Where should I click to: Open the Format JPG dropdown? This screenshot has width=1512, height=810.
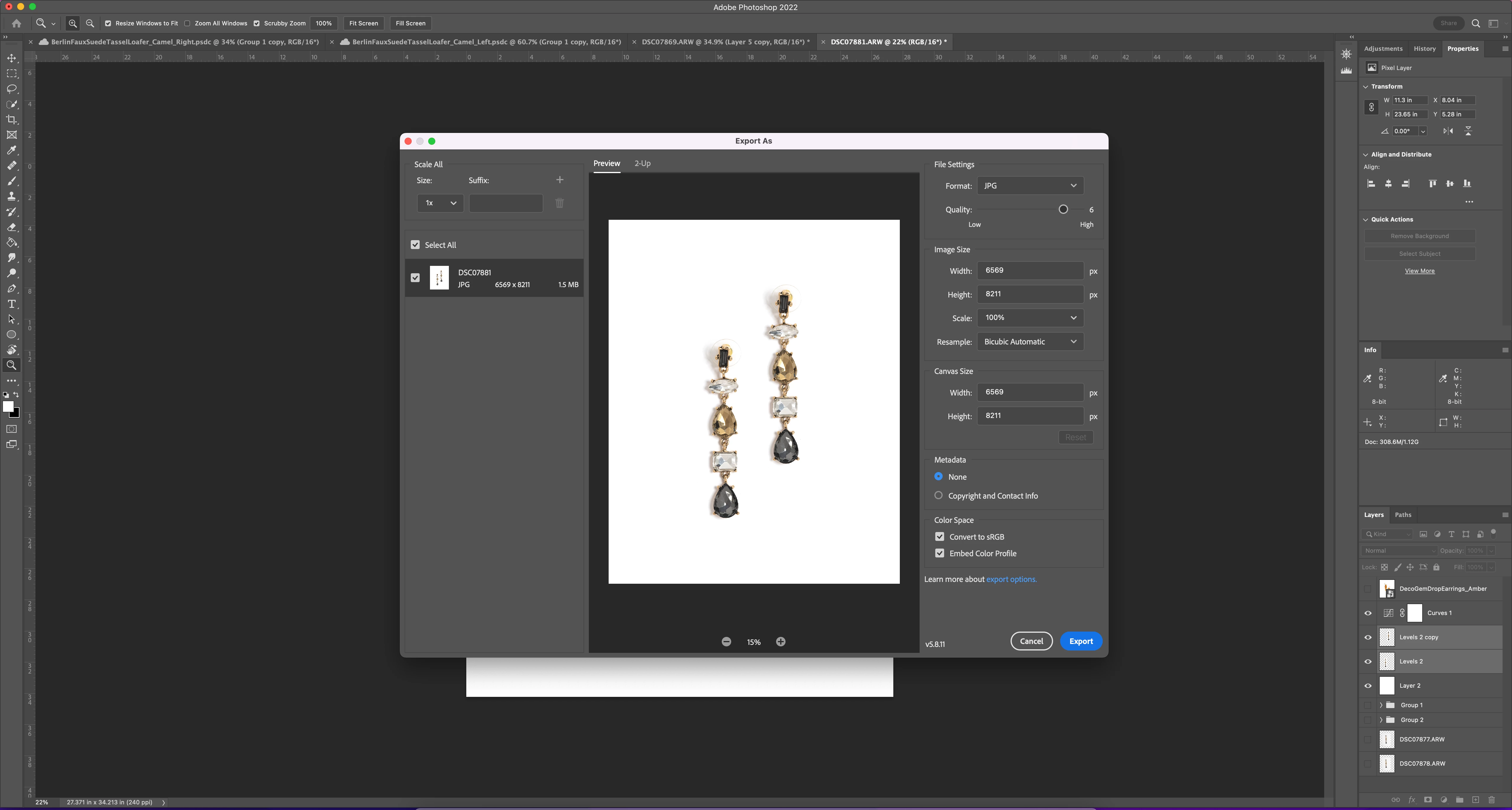click(1030, 186)
